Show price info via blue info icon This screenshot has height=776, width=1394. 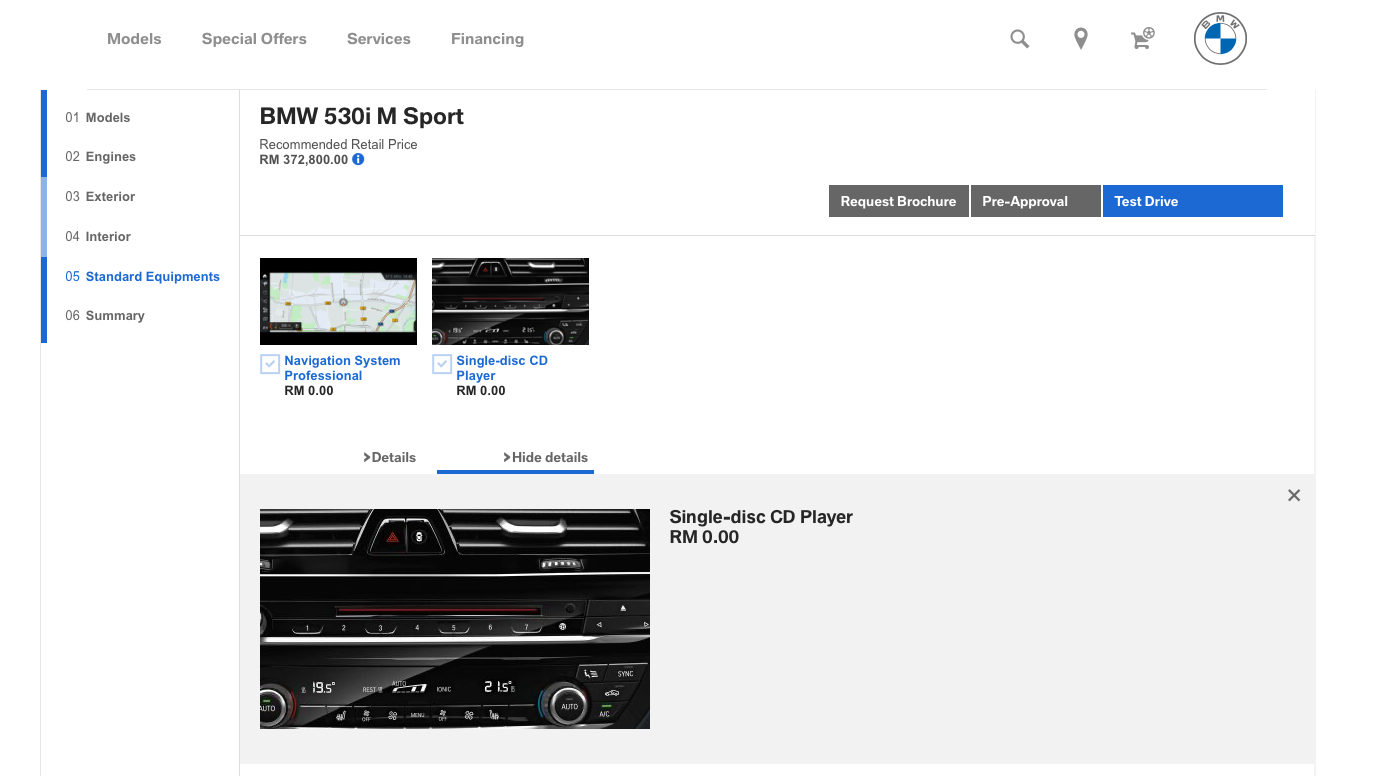pyautogui.click(x=358, y=159)
